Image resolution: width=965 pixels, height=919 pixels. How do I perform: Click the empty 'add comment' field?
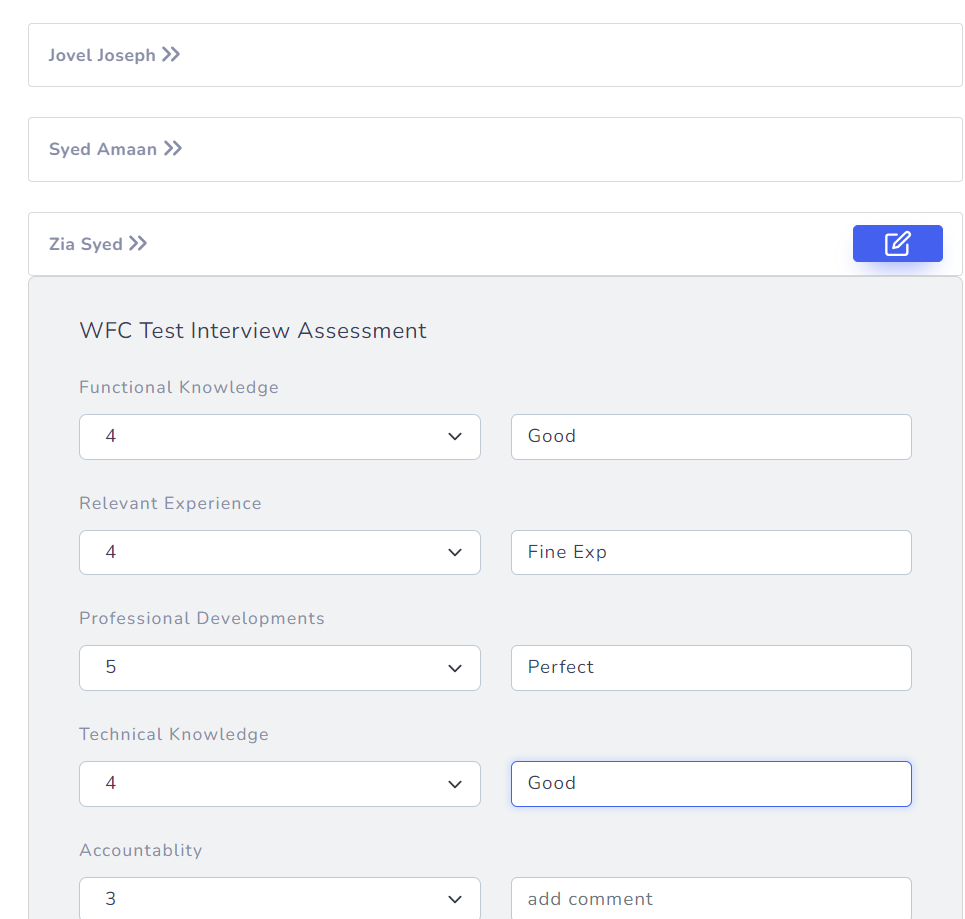click(710, 898)
